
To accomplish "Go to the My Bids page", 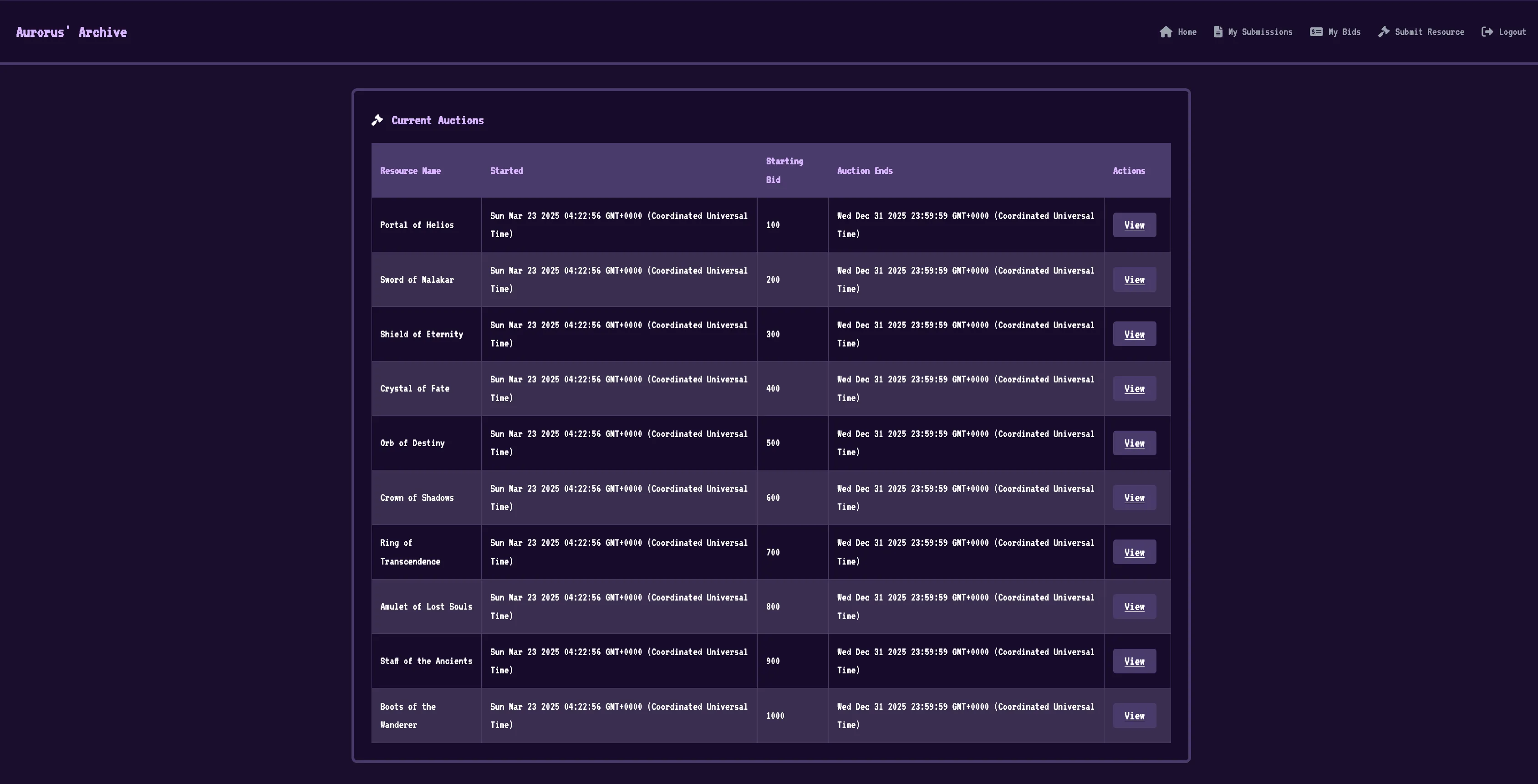I will (x=1344, y=32).
